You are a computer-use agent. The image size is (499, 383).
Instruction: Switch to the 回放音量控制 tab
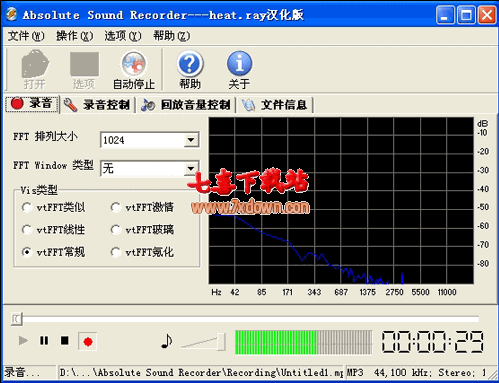click(186, 105)
